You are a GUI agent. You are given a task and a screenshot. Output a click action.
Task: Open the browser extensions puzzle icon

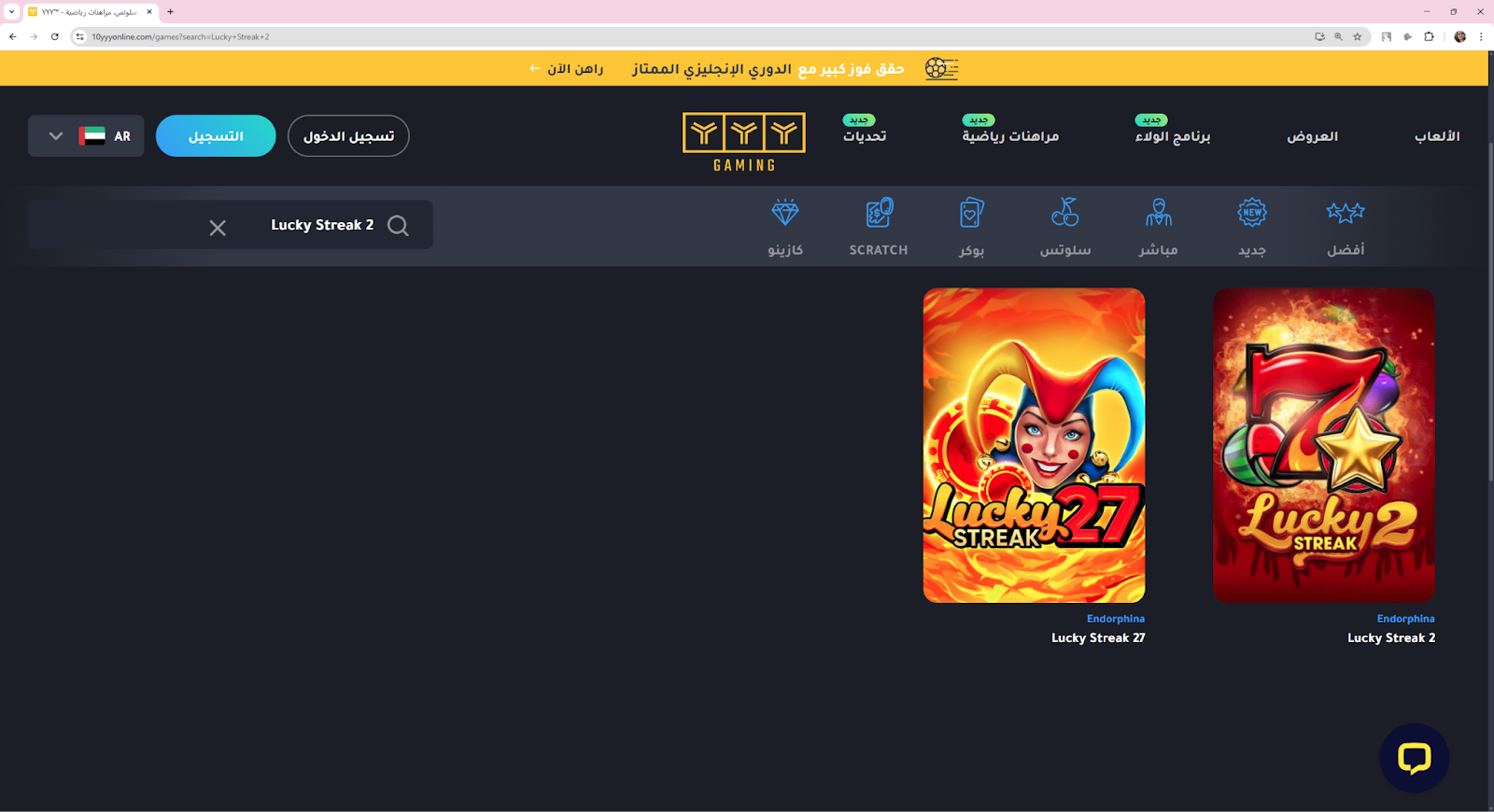pyautogui.click(x=1429, y=36)
